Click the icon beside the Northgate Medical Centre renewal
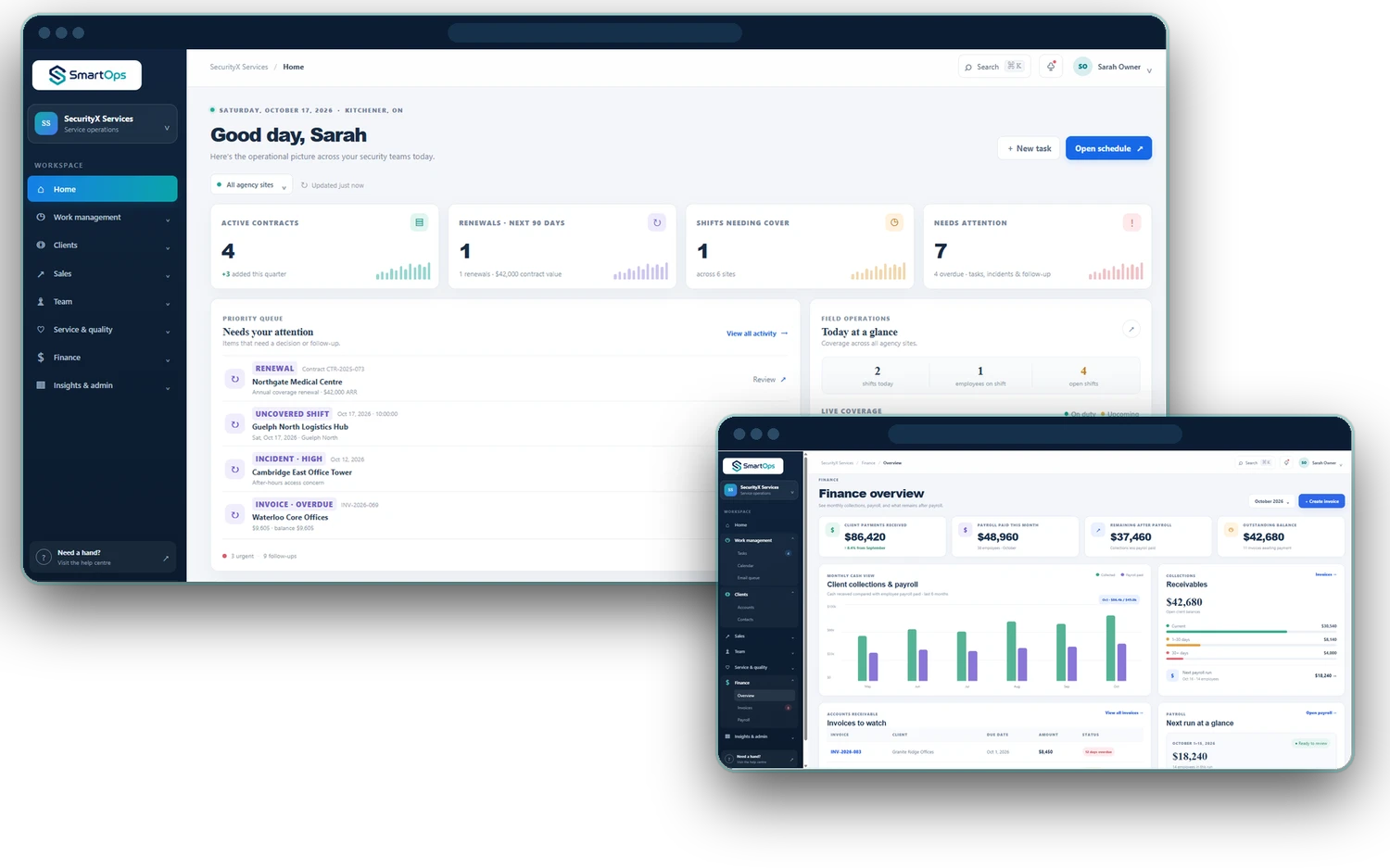The height and width of the screenshot is (868, 1390). click(x=235, y=379)
